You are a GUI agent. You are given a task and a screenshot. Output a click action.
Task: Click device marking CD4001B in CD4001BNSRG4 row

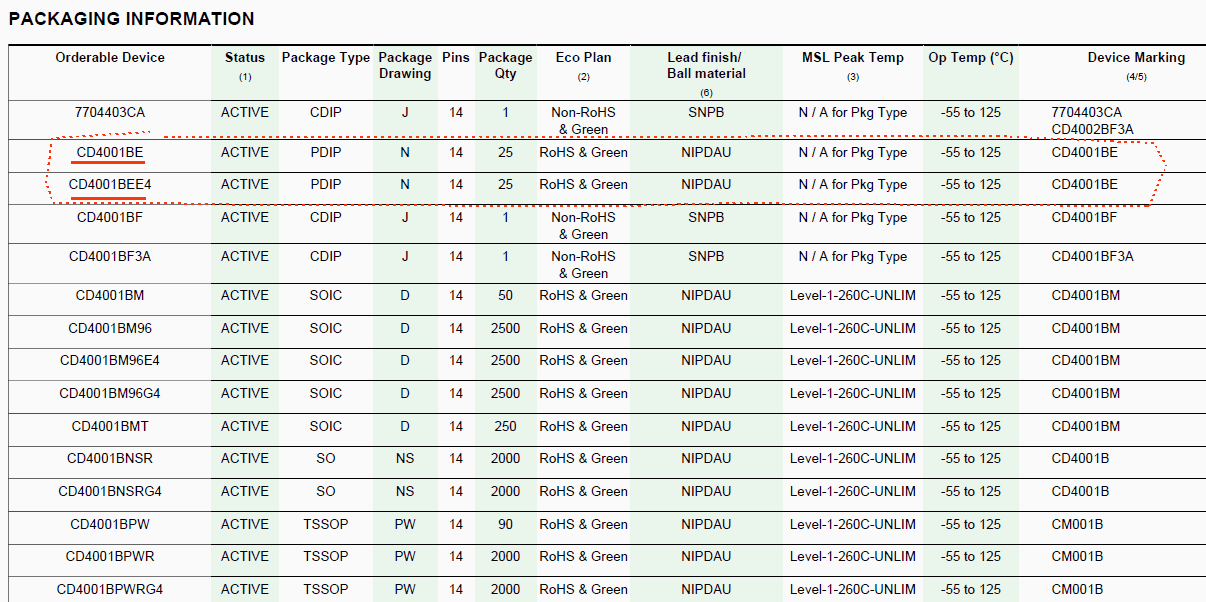[x=1081, y=492]
